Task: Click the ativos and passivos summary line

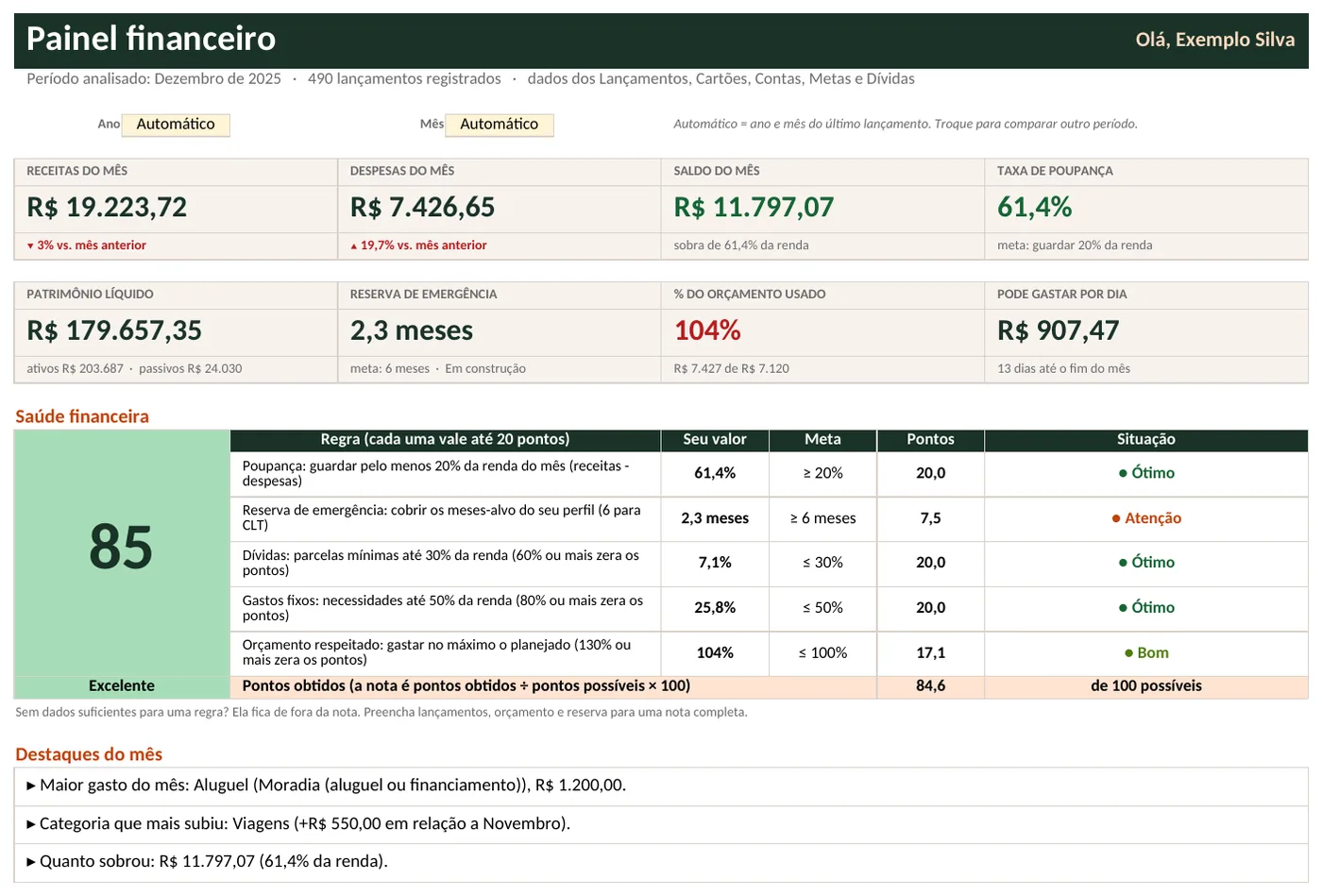Action: [x=134, y=369]
